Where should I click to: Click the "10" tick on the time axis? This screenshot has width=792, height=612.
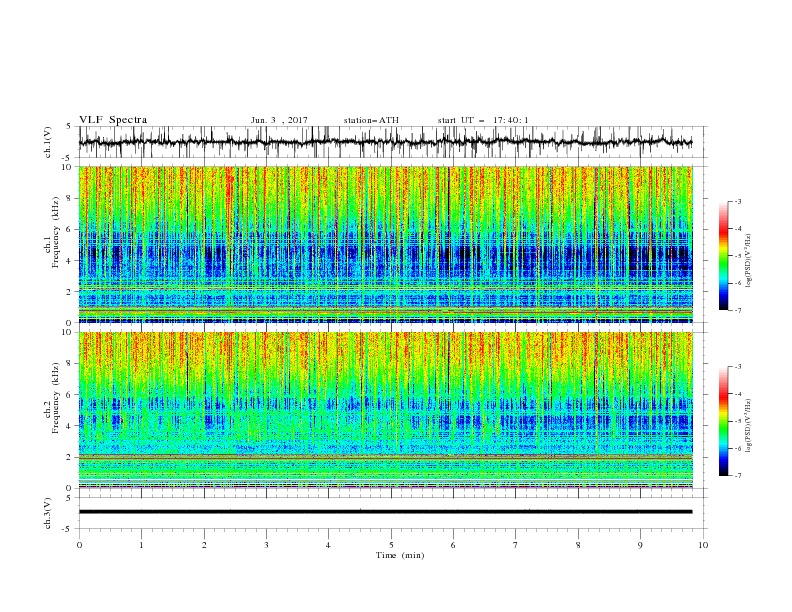[703, 545]
